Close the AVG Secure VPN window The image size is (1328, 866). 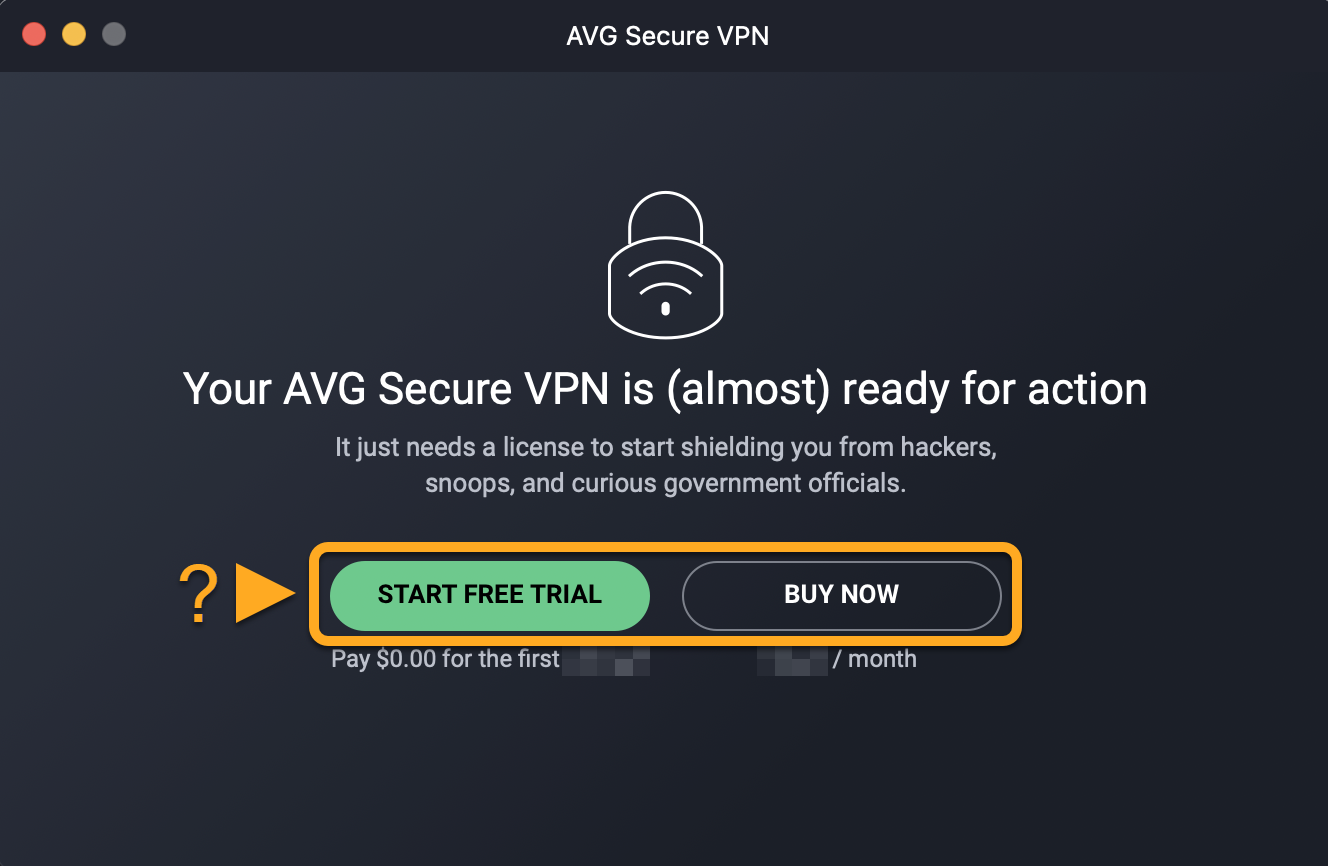click(x=35, y=35)
